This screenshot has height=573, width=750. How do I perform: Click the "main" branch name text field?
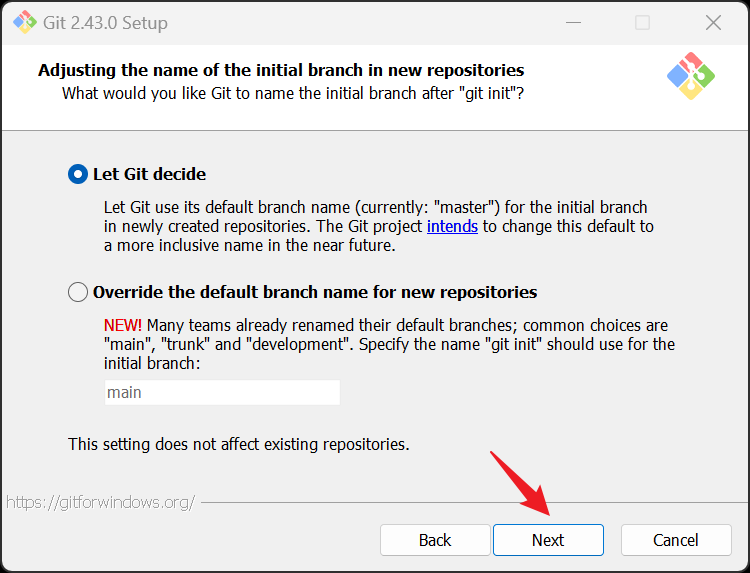222,392
